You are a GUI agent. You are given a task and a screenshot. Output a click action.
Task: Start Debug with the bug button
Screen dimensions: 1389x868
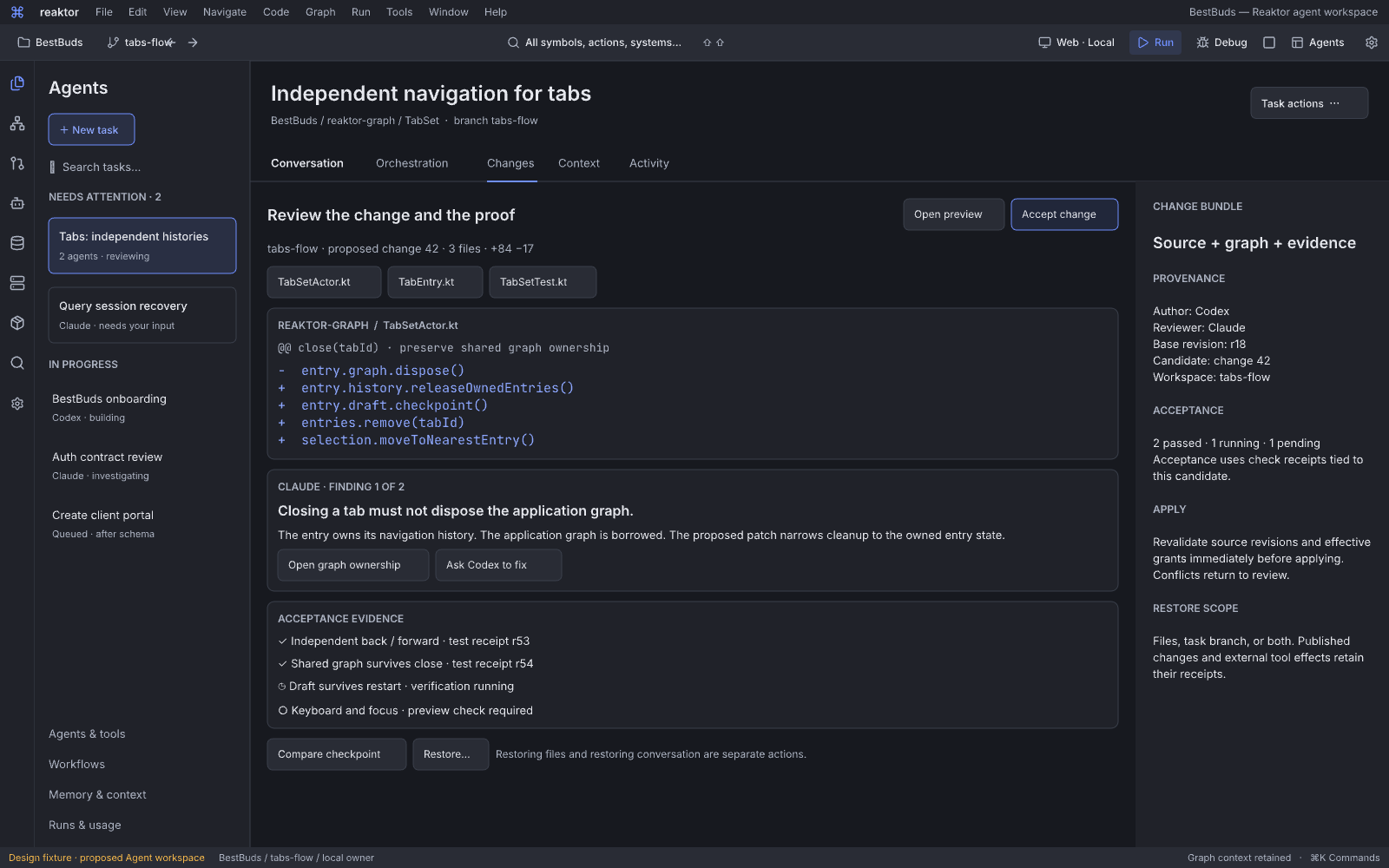[x=1221, y=43]
